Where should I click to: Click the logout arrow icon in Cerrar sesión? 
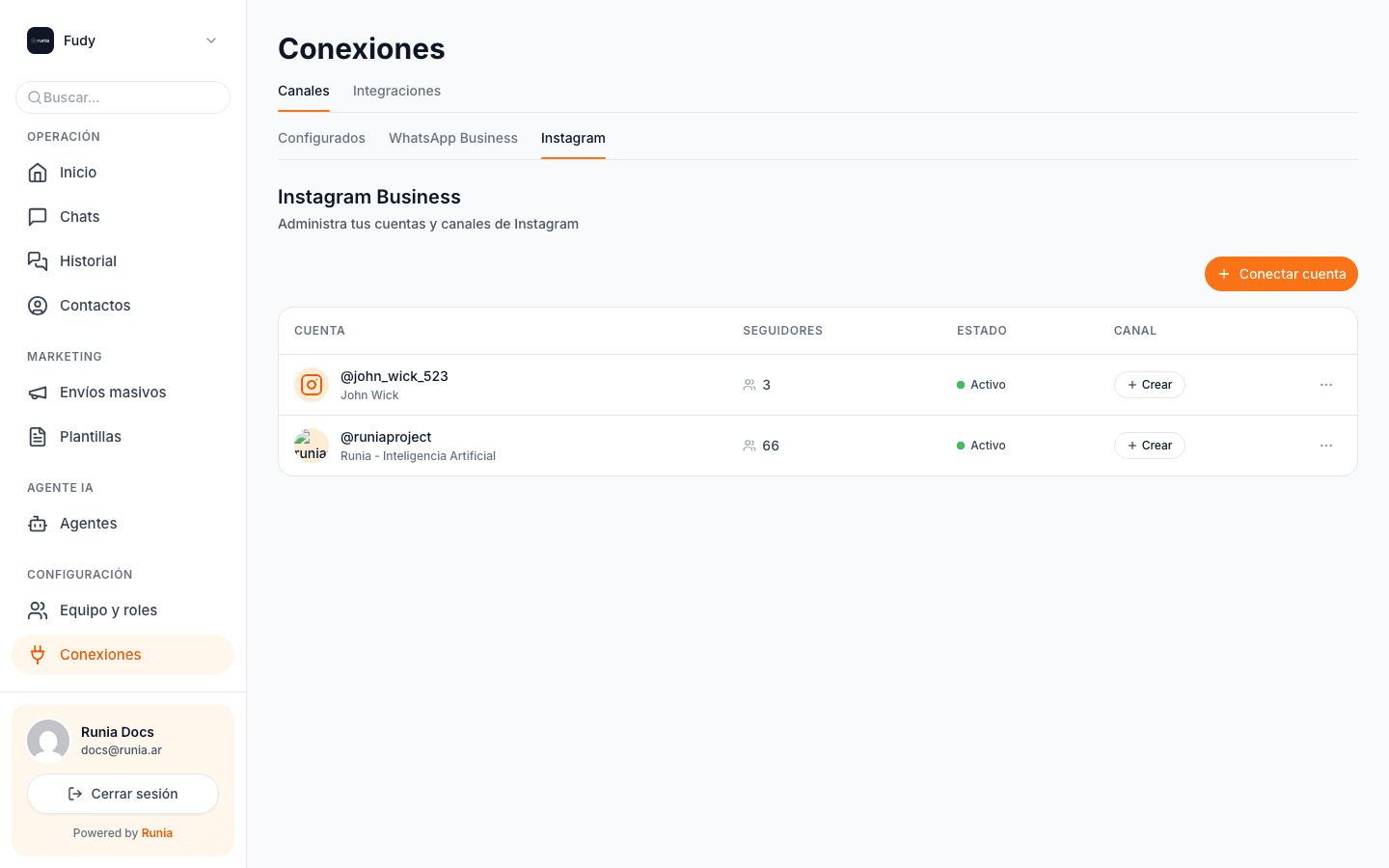click(75, 794)
